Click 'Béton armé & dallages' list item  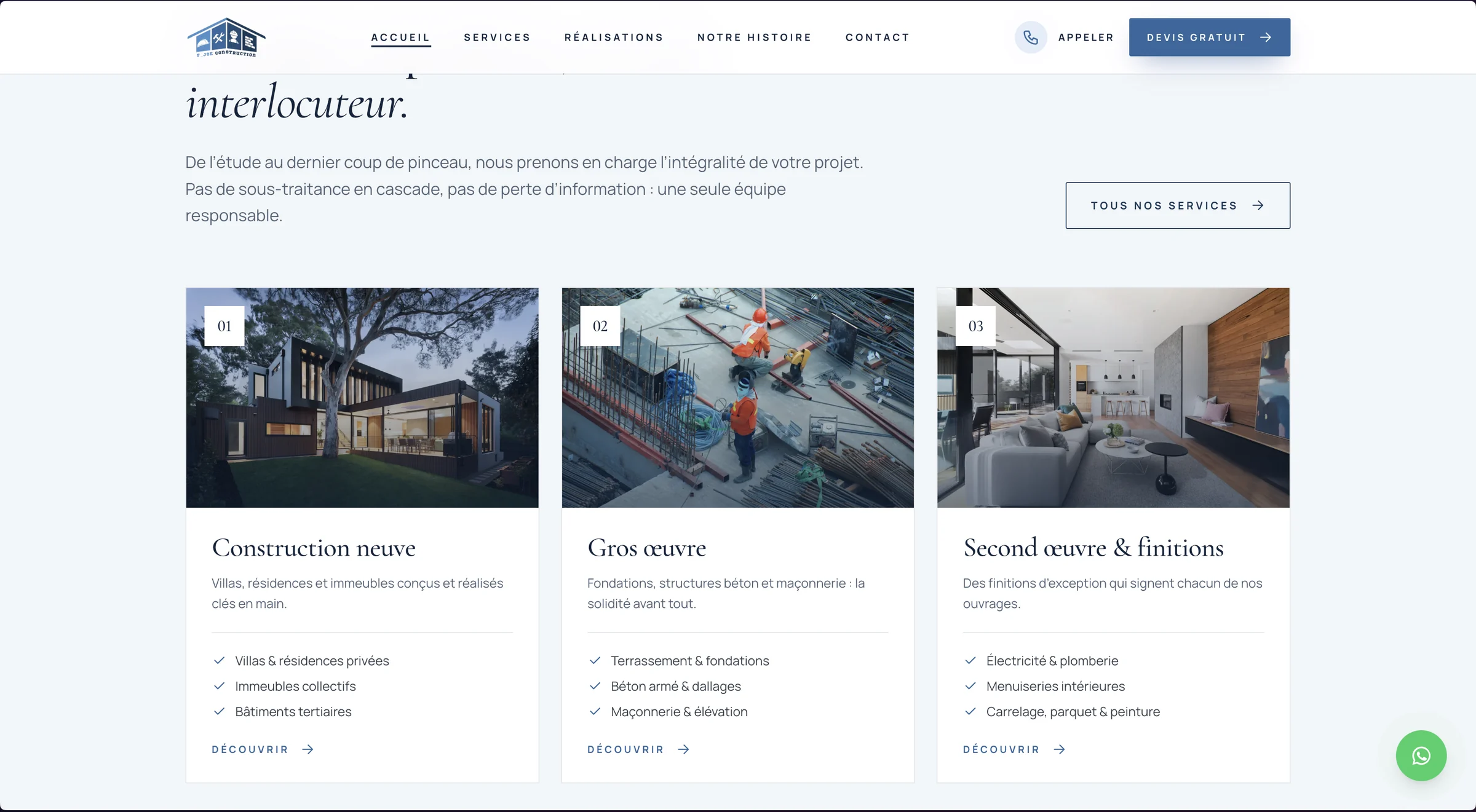tap(676, 686)
